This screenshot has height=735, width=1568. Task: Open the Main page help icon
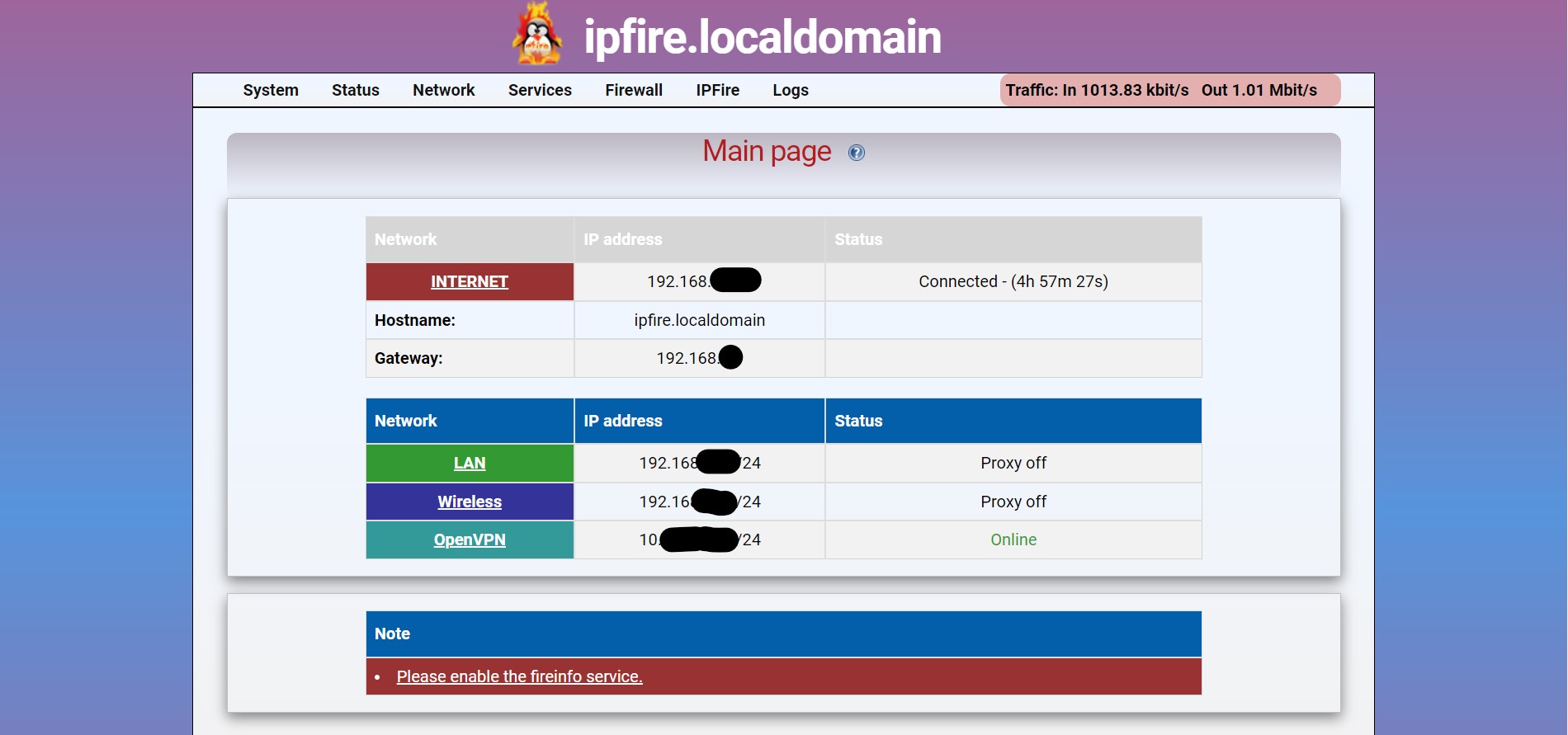pos(857,153)
